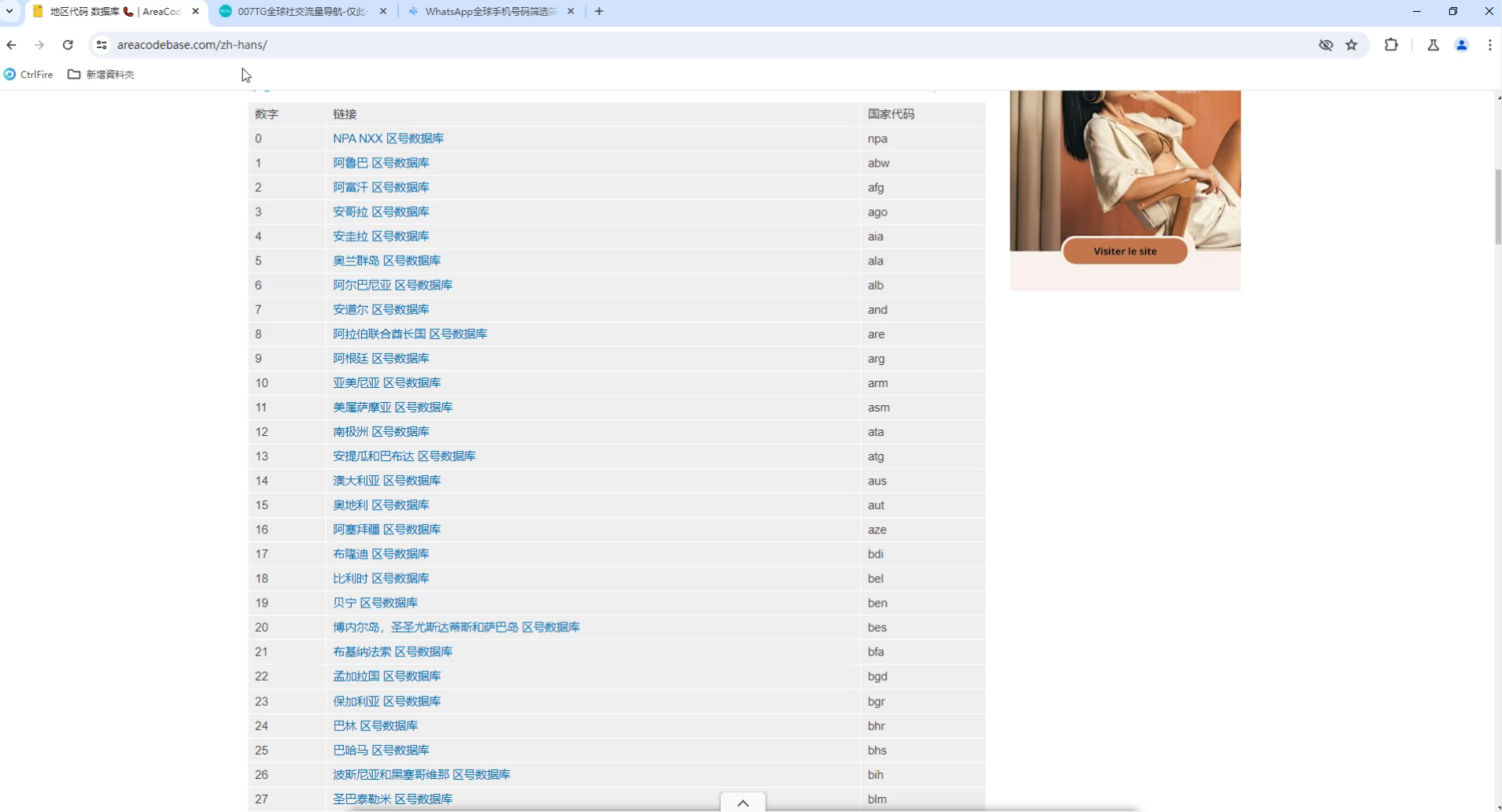
Task: Click the scroll-to-top chevron button
Action: click(x=743, y=803)
